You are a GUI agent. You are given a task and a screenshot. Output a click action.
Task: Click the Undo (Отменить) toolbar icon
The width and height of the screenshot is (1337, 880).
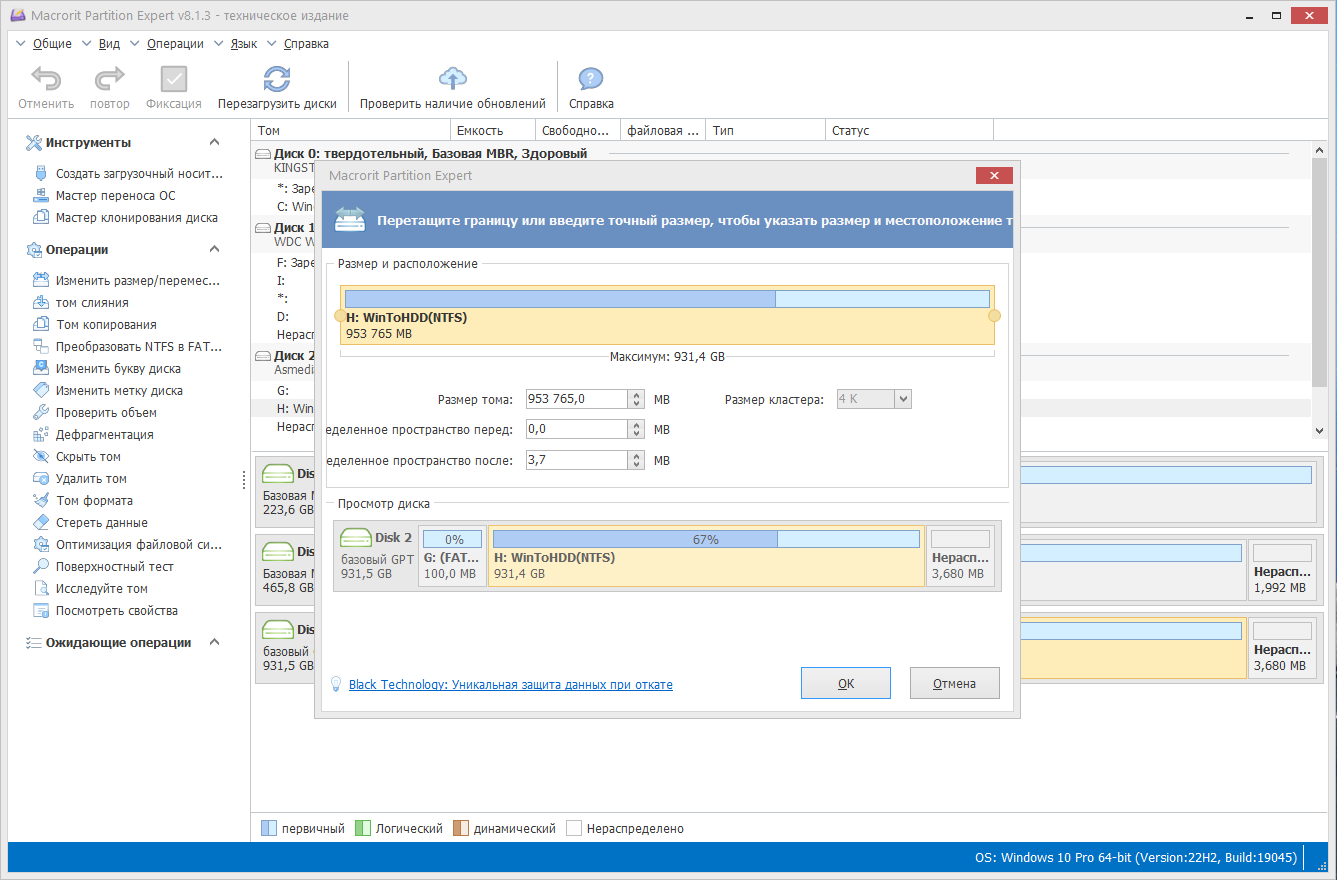click(46, 79)
